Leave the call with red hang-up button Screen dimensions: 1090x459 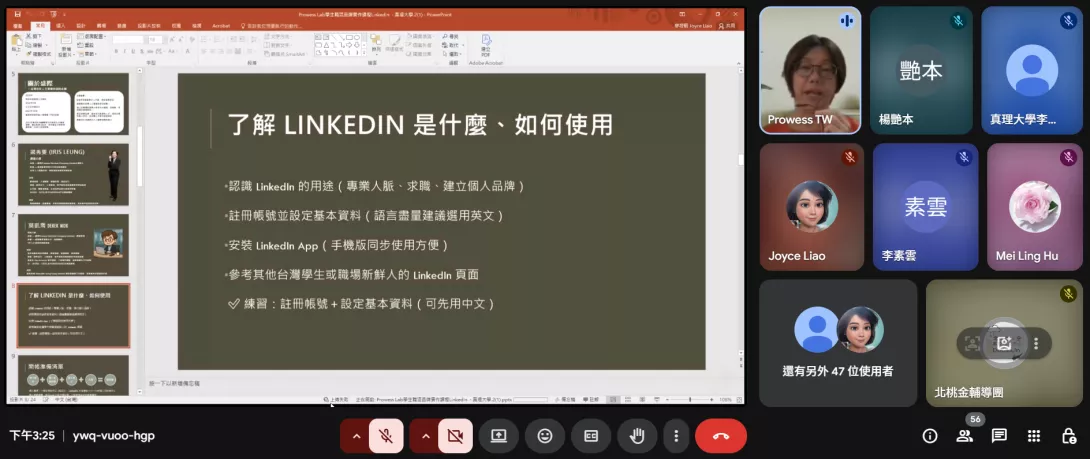721,436
